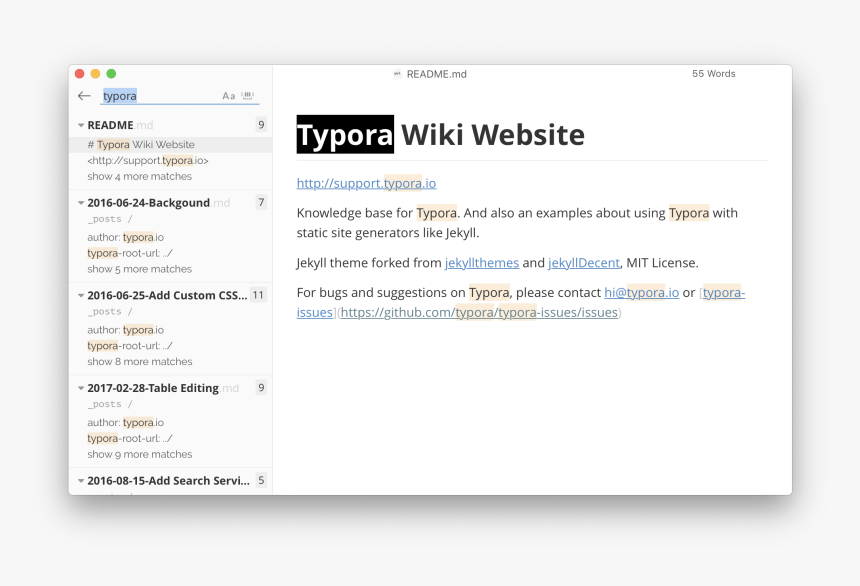The height and width of the screenshot is (586, 860).
Task: Select the '# Typora Wiki Website' match
Action: click(x=171, y=144)
